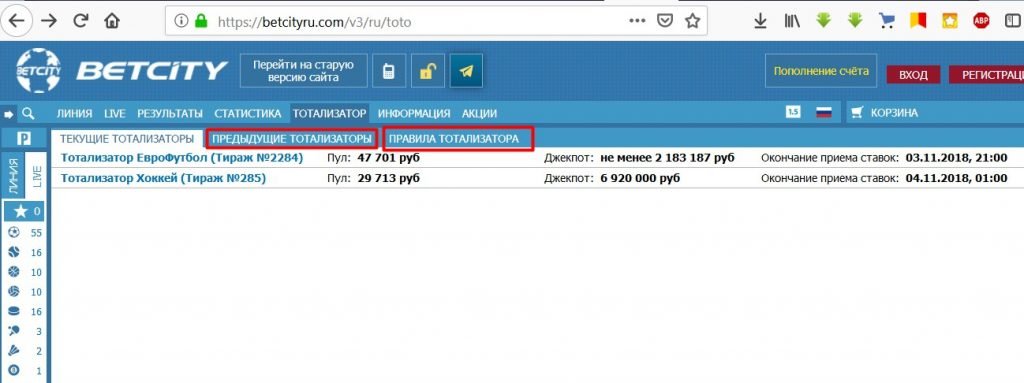Image resolution: width=1024 pixels, height=383 pixels.
Task: Select vertical LIVE tab in sidebar
Action: 36,176
